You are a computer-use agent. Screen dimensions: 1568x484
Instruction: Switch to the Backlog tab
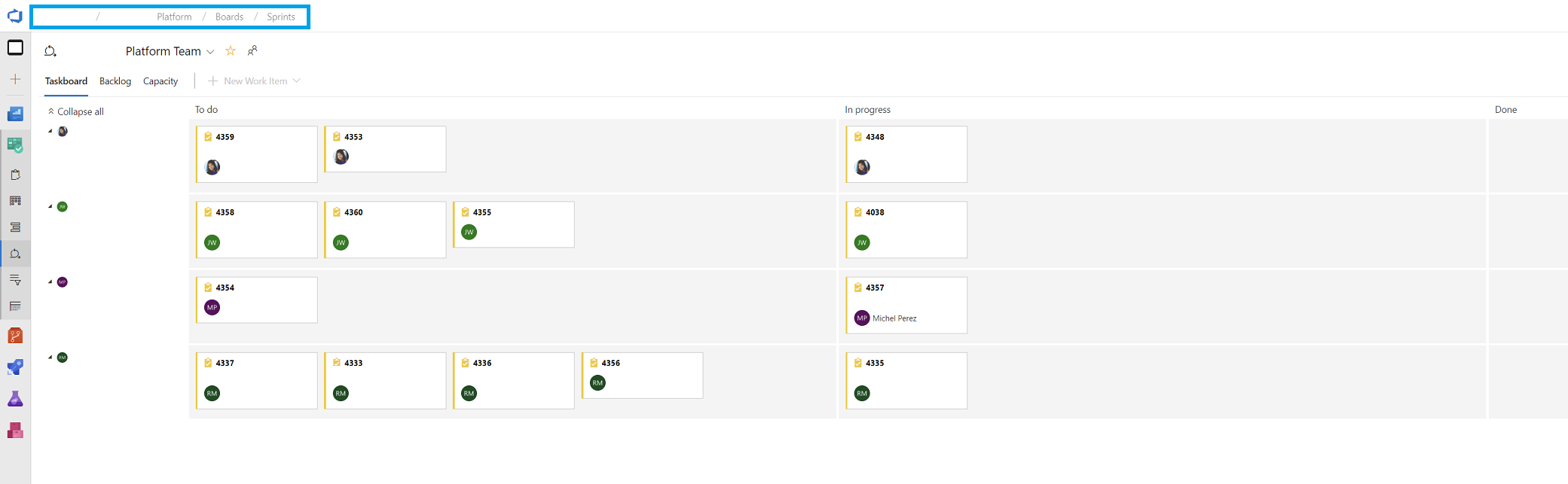115,81
